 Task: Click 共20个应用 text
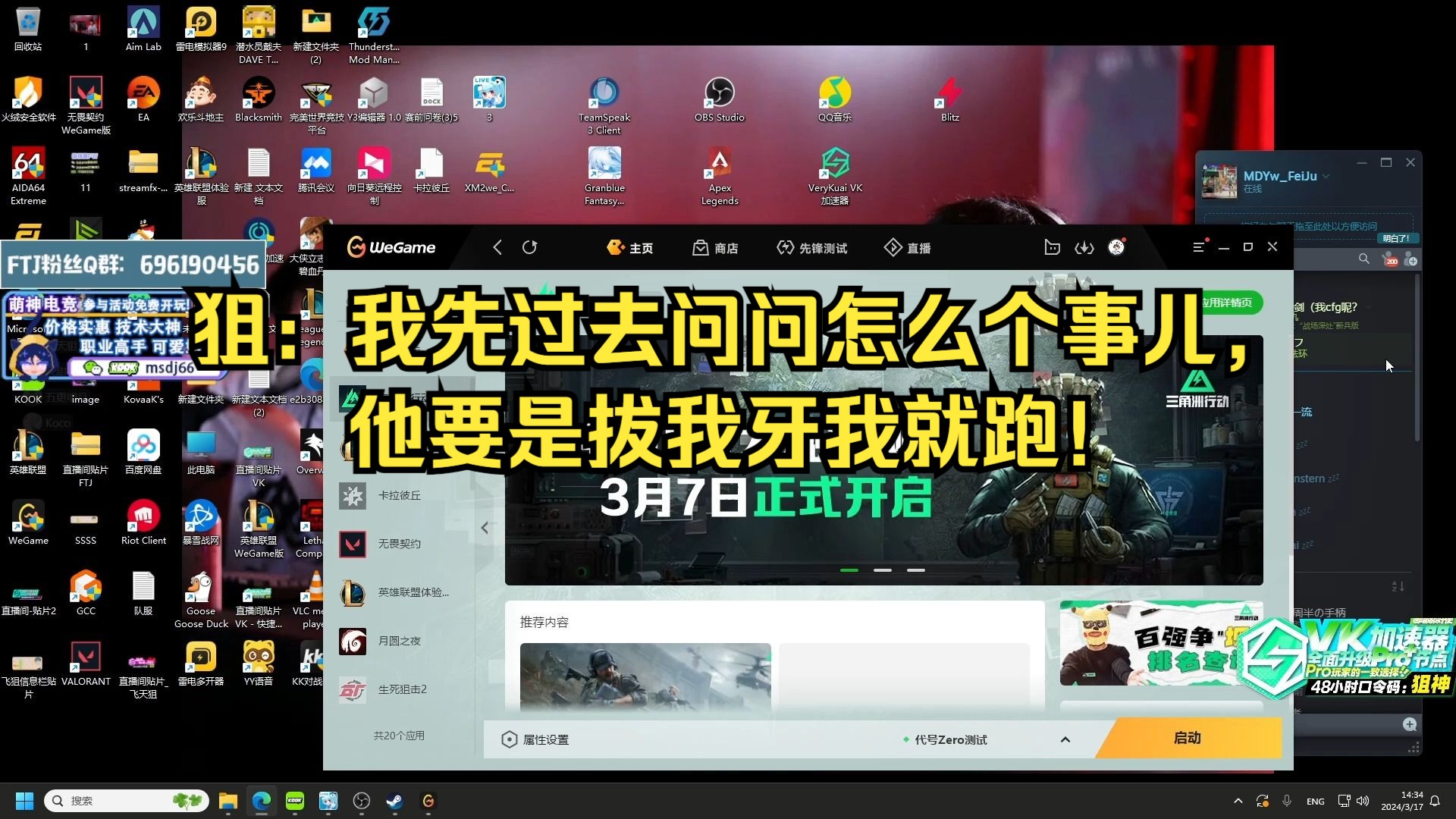399,736
